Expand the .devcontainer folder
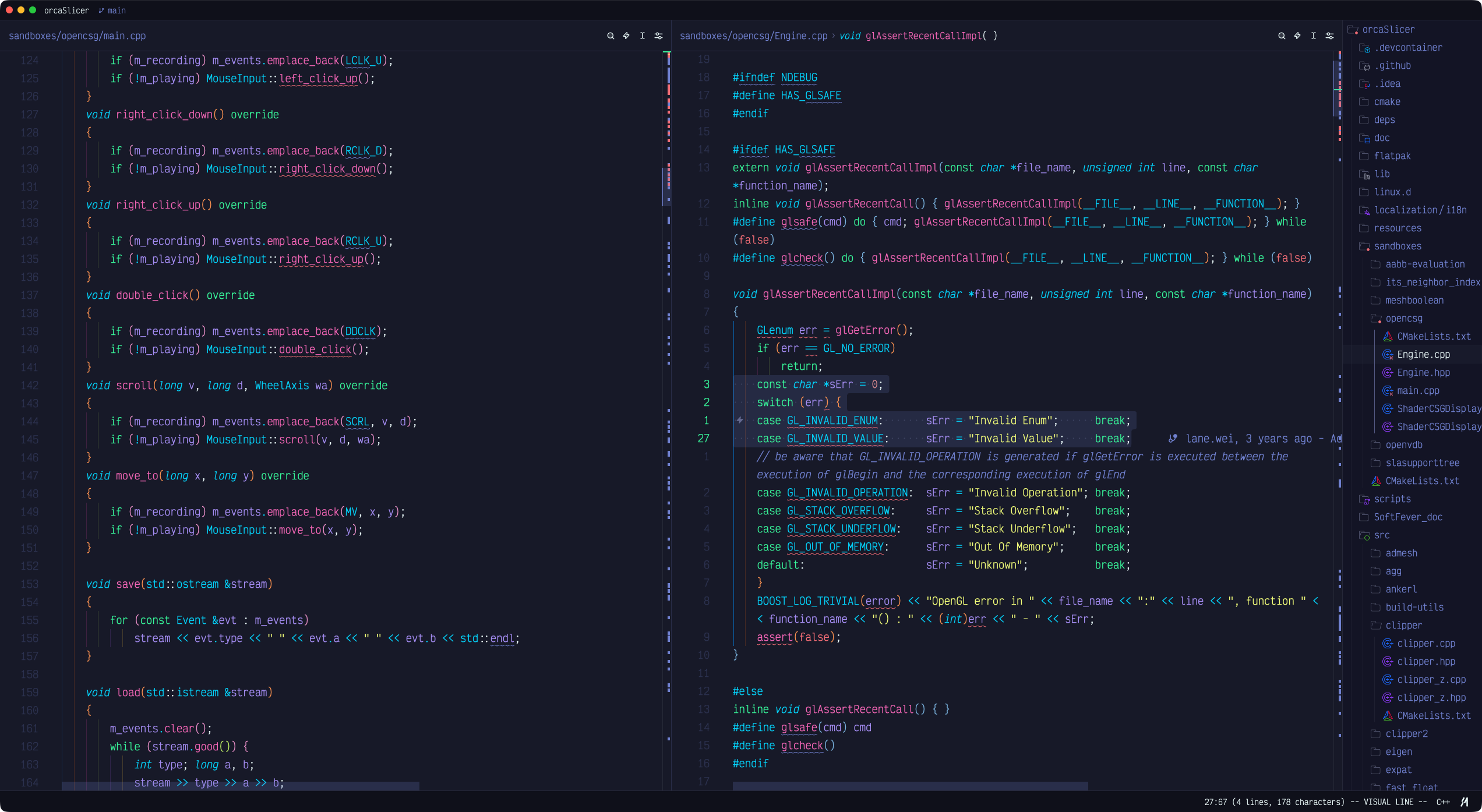1482x812 pixels. [x=1401, y=48]
